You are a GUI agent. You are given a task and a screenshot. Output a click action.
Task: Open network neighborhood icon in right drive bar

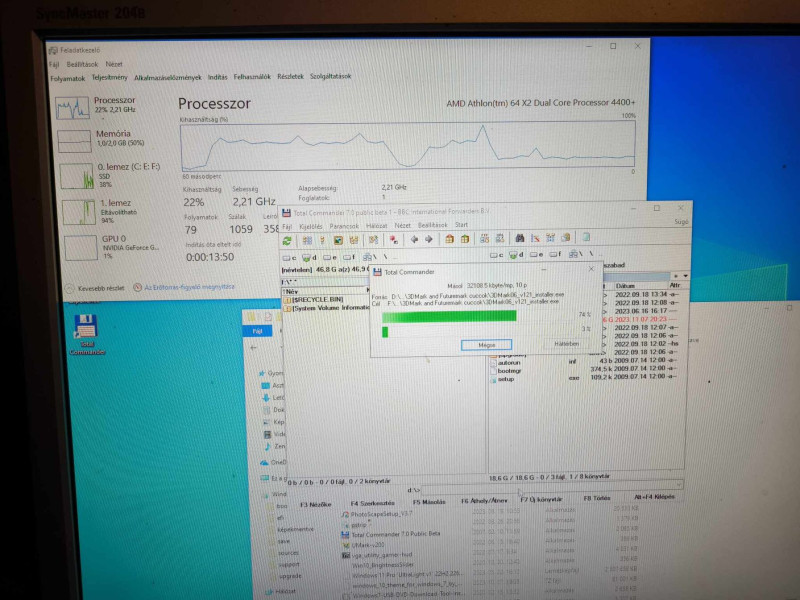pyautogui.click(x=576, y=253)
